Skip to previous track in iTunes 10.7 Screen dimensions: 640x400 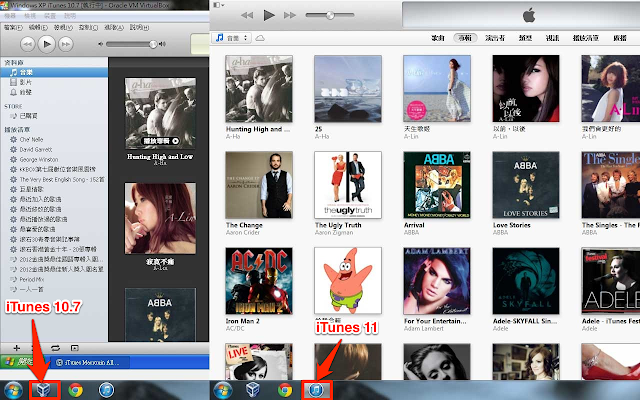(x=27, y=44)
